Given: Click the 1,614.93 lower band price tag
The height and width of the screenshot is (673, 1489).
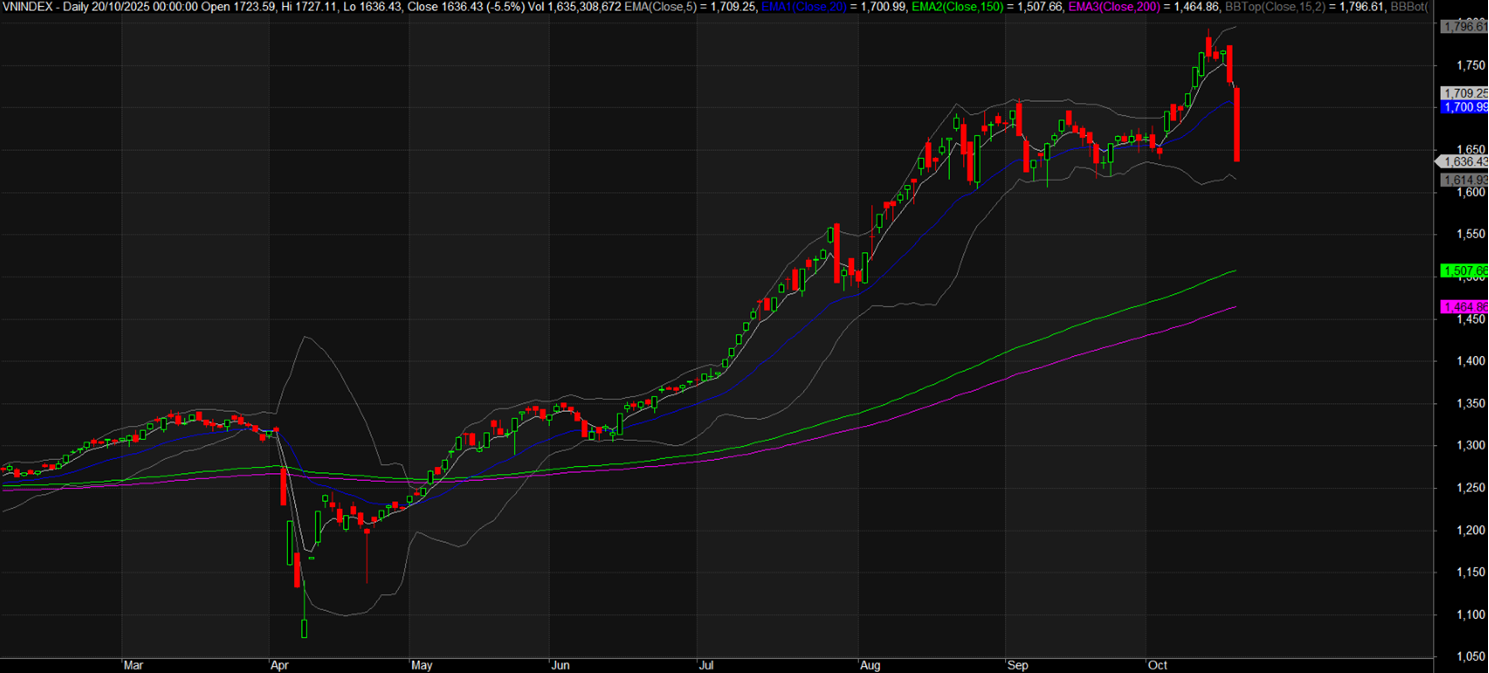Looking at the screenshot, I should click(1463, 179).
